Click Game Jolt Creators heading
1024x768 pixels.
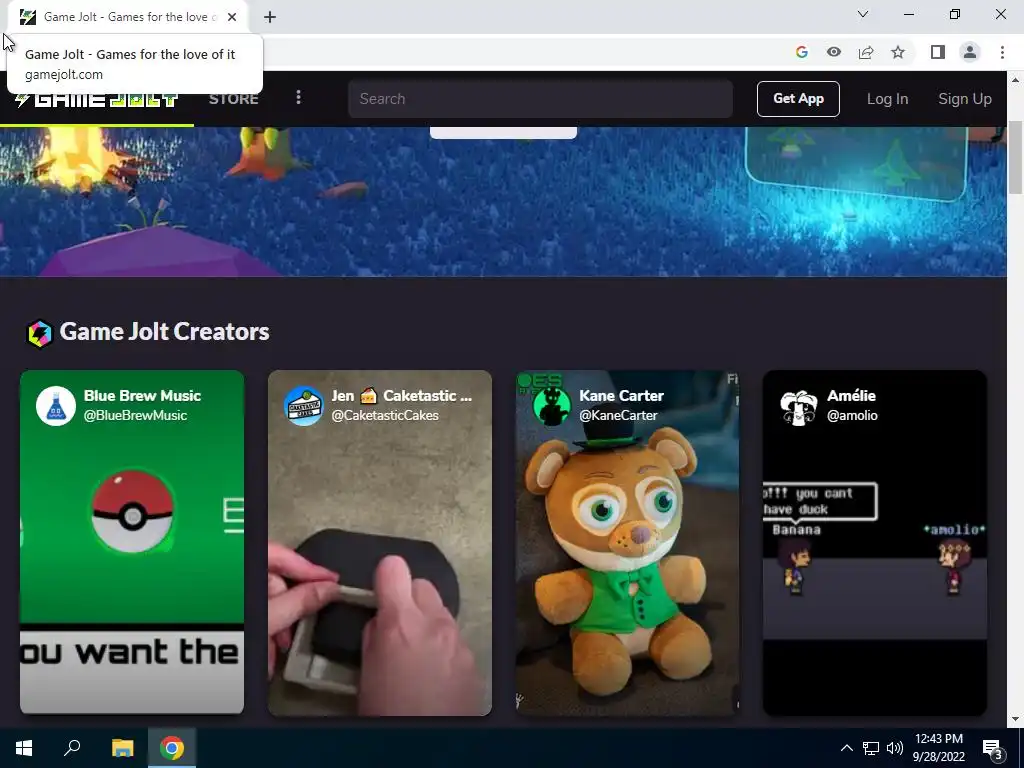tap(165, 332)
